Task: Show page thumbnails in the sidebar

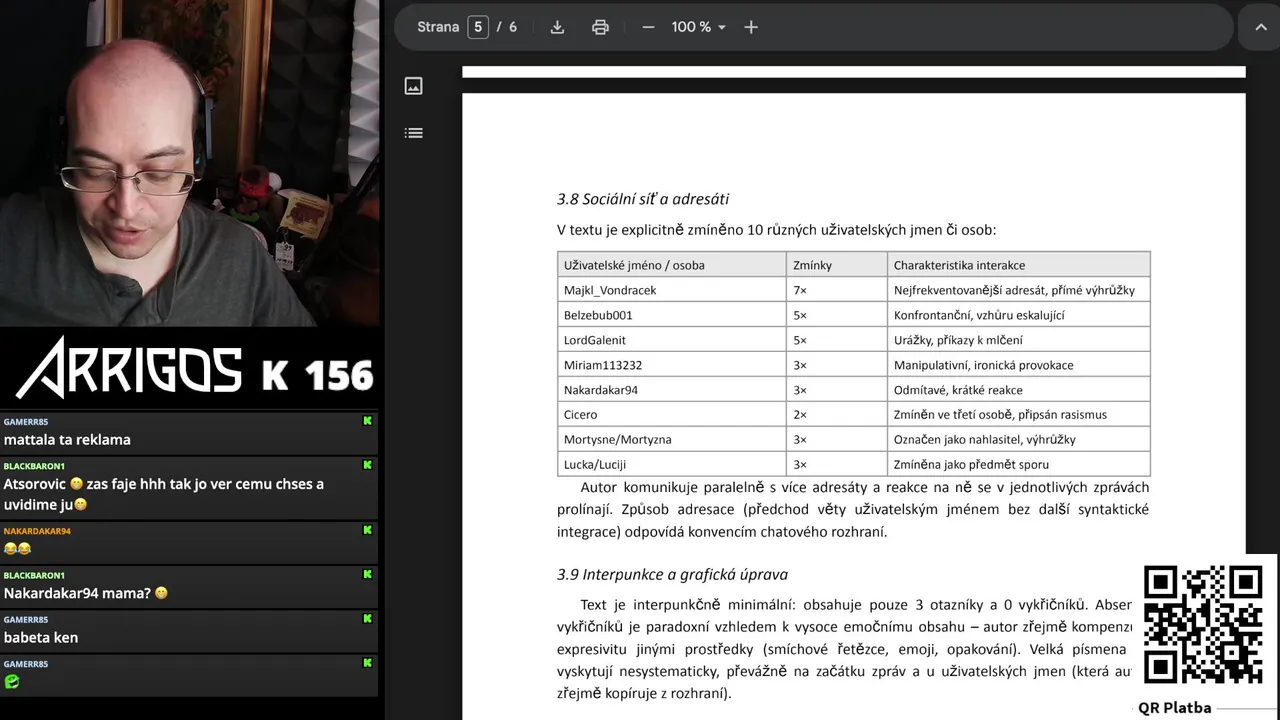Action: click(414, 86)
